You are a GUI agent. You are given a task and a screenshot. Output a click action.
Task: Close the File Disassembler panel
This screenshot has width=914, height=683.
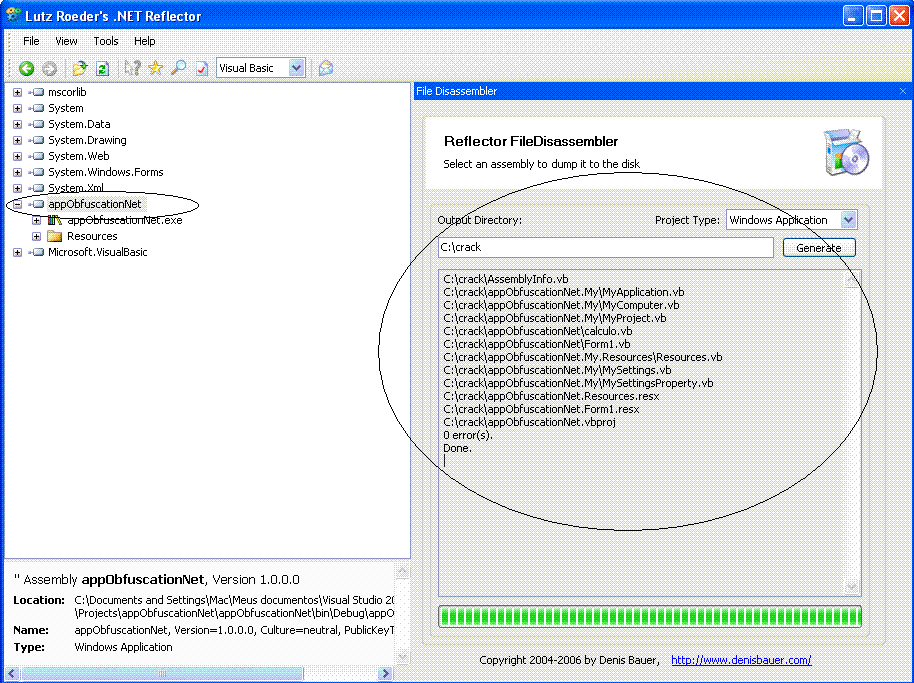903,91
